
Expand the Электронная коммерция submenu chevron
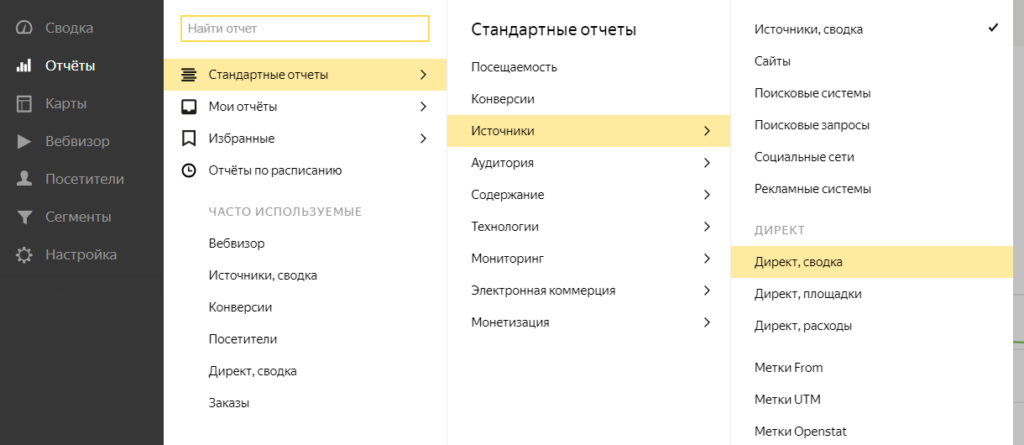(x=707, y=290)
